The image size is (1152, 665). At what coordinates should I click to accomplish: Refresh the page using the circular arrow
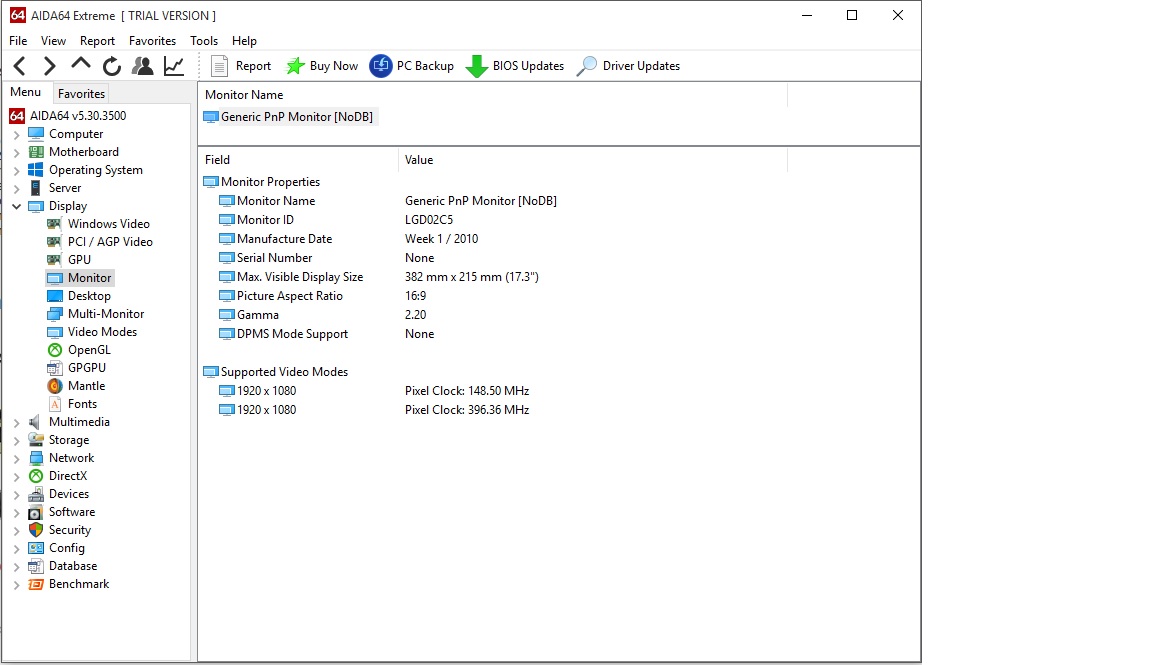coord(112,66)
